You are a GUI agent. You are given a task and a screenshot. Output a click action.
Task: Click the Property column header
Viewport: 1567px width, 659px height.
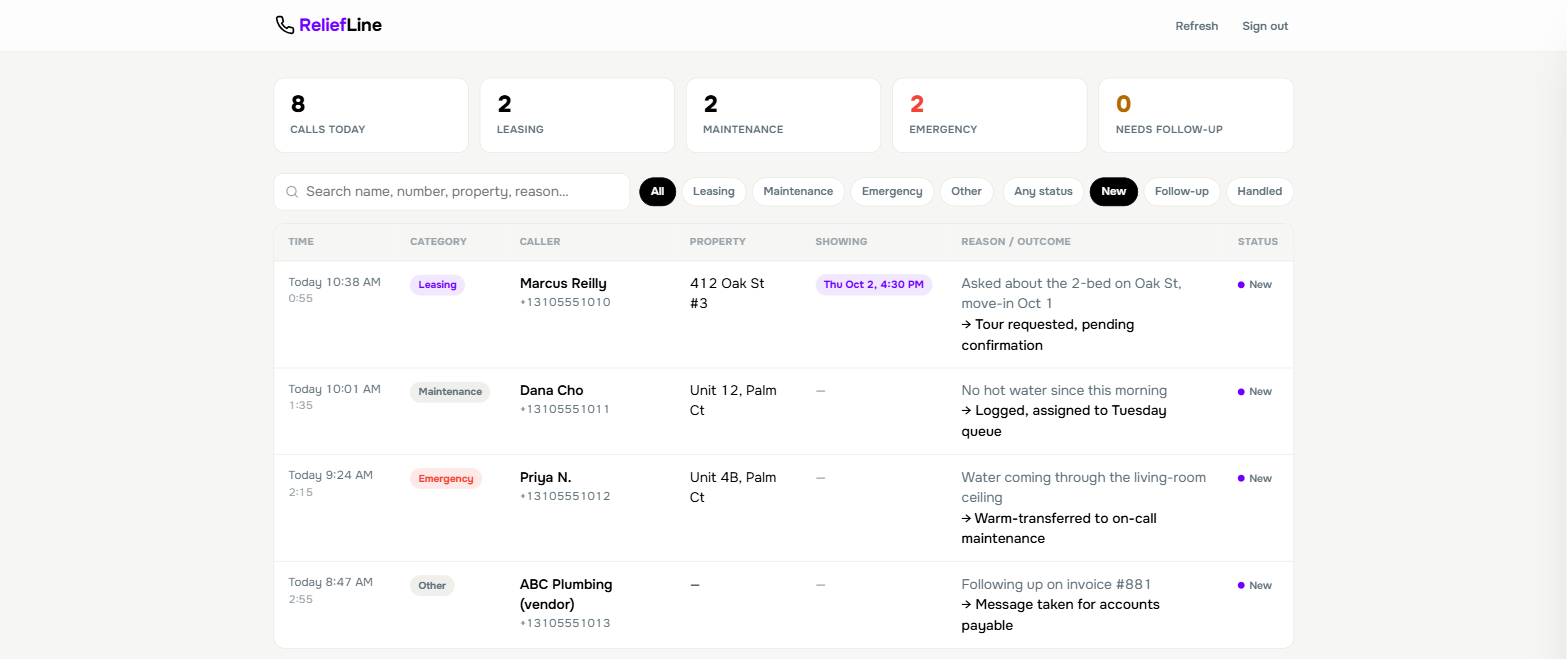pos(718,242)
